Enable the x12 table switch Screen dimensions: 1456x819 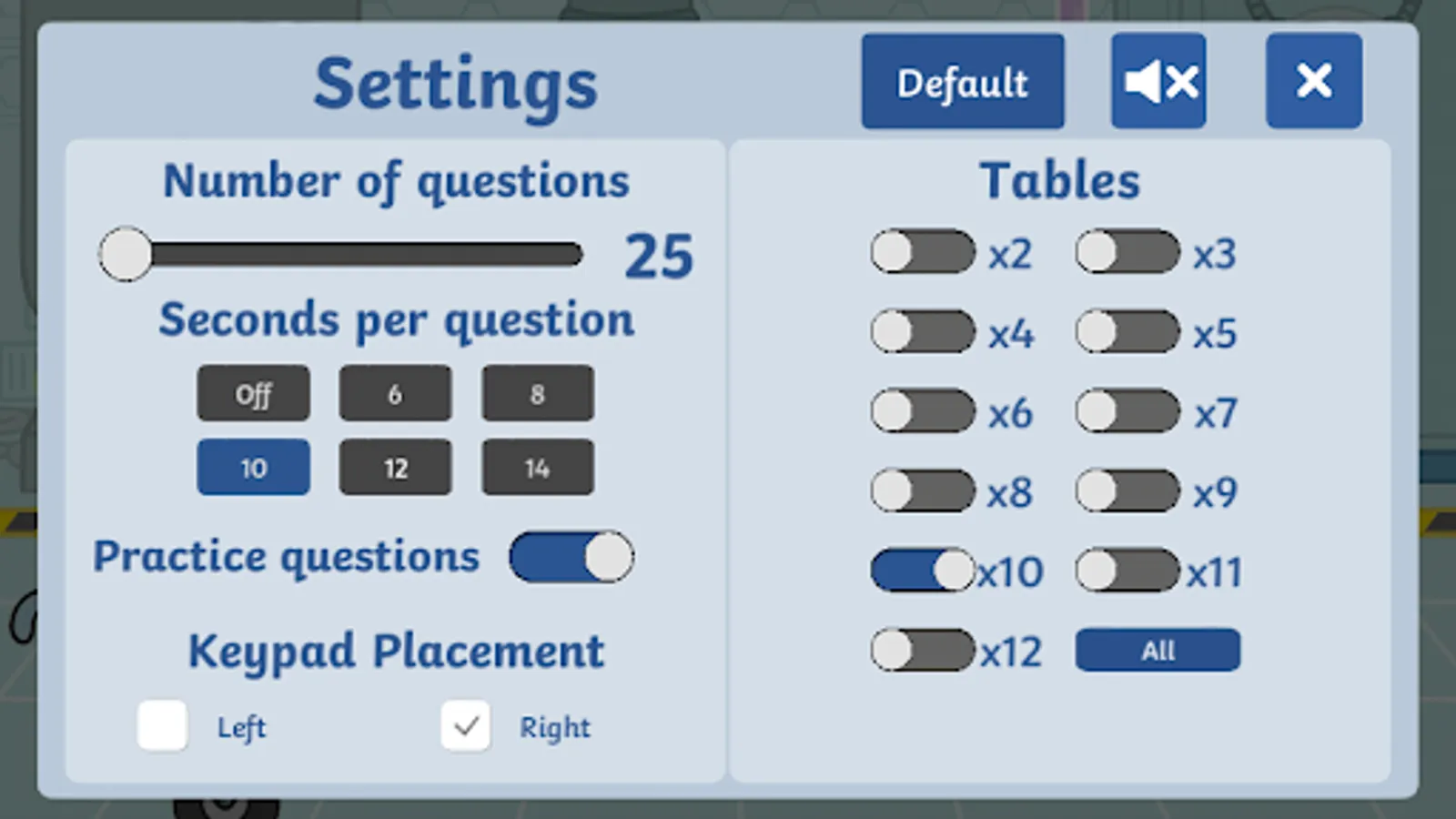923,651
